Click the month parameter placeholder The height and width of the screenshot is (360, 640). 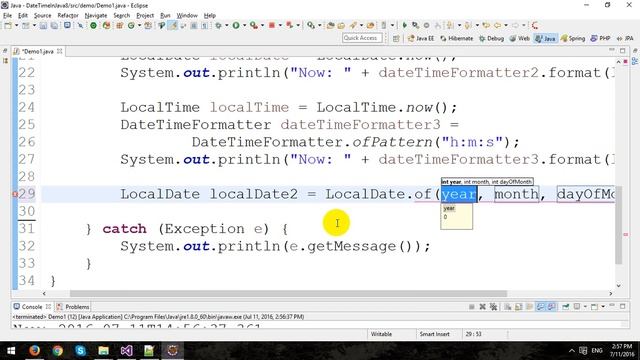pos(516,194)
